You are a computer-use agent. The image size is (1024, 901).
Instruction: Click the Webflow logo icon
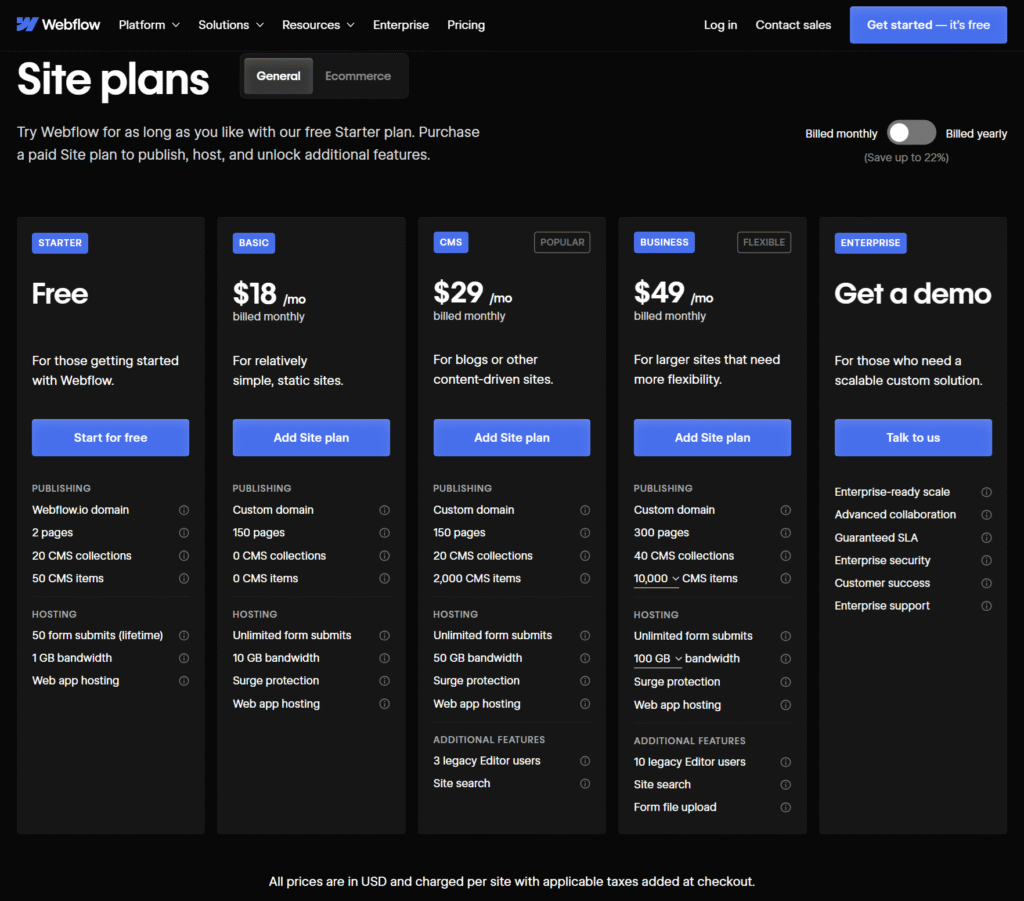[27, 25]
